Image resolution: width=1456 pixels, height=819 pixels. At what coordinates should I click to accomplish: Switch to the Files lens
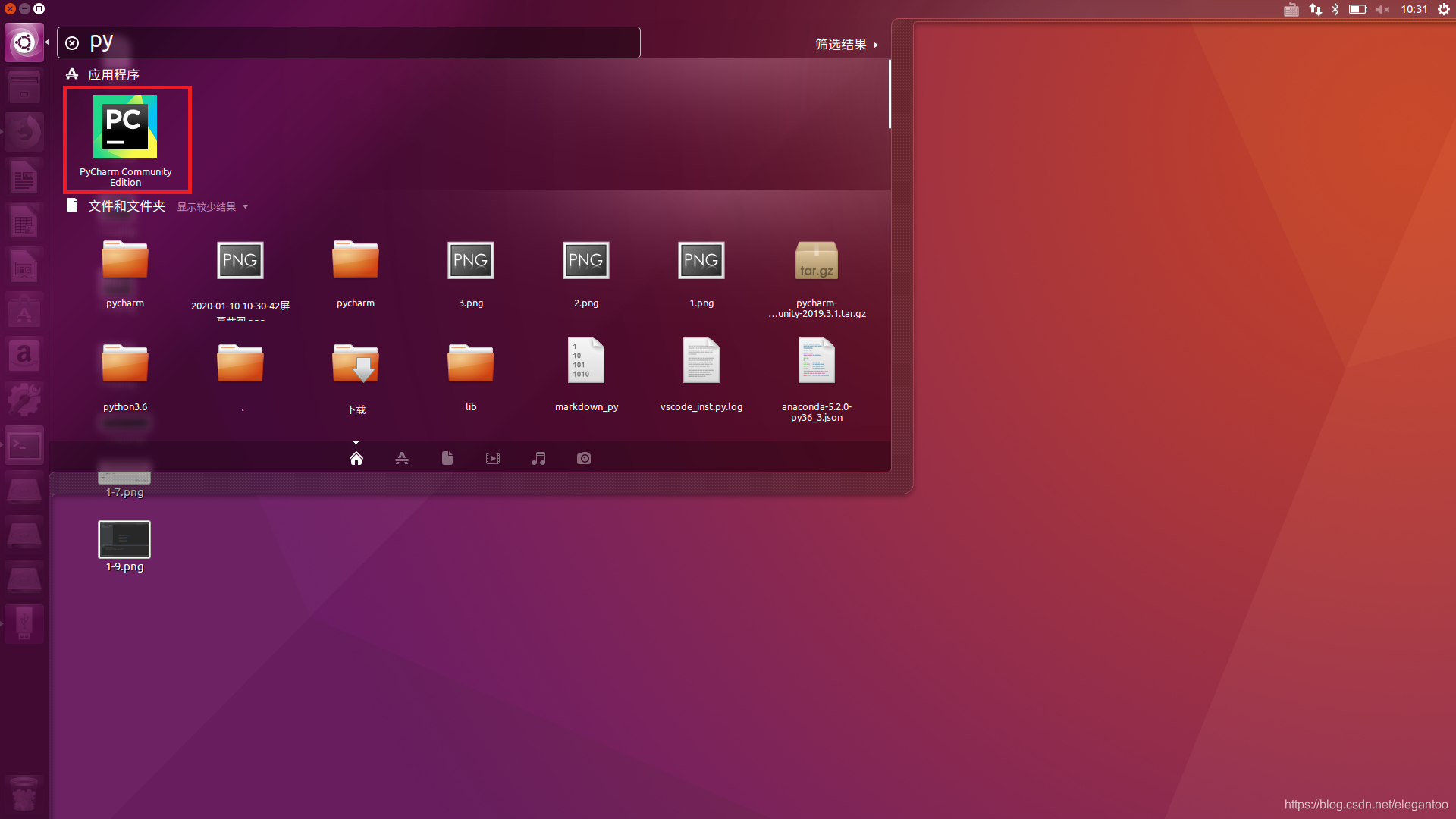447,458
